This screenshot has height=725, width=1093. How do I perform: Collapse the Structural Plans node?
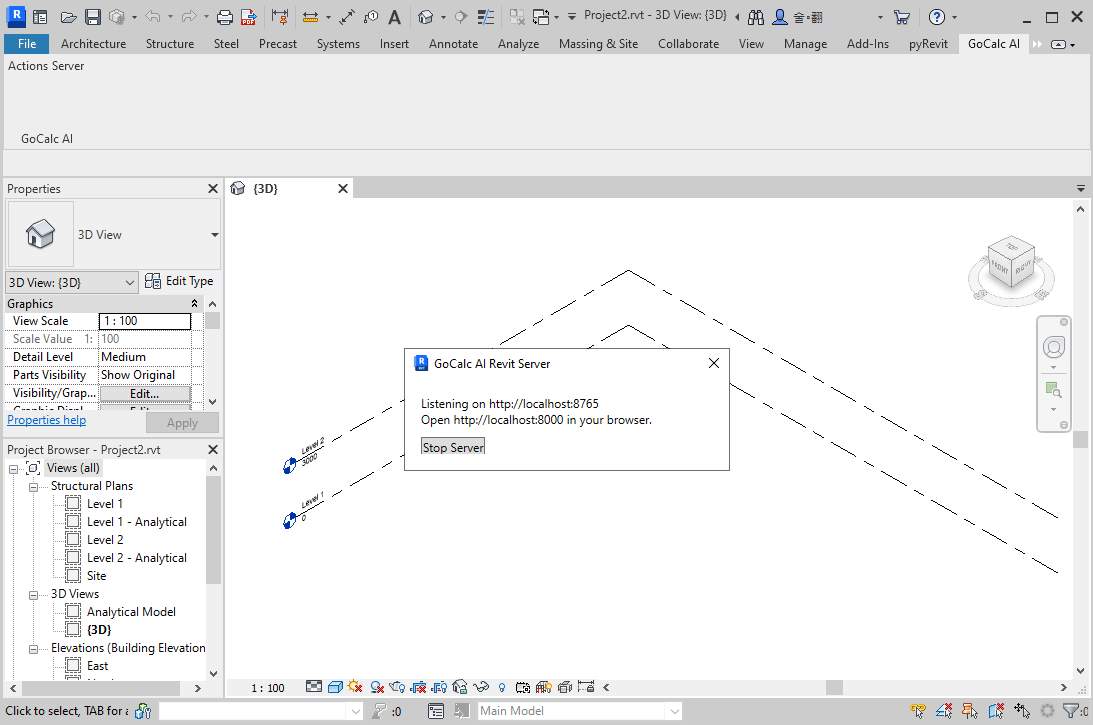[33, 487]
